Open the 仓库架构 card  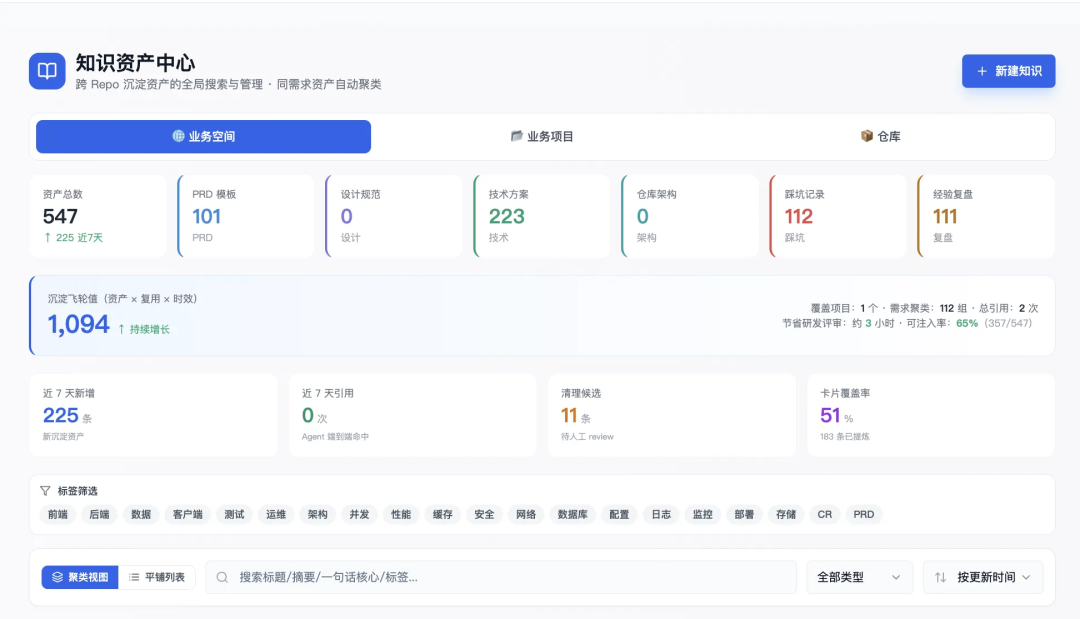690,216
